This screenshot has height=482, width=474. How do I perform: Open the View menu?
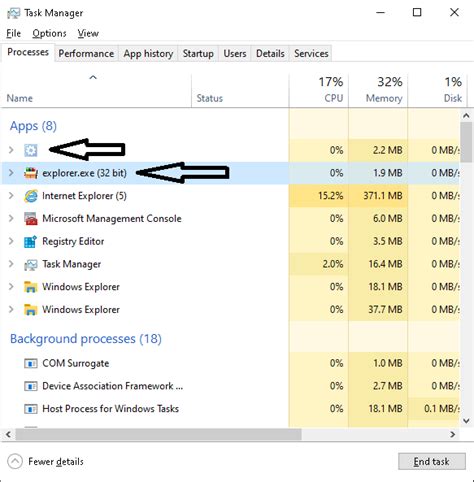coord(88,33)
